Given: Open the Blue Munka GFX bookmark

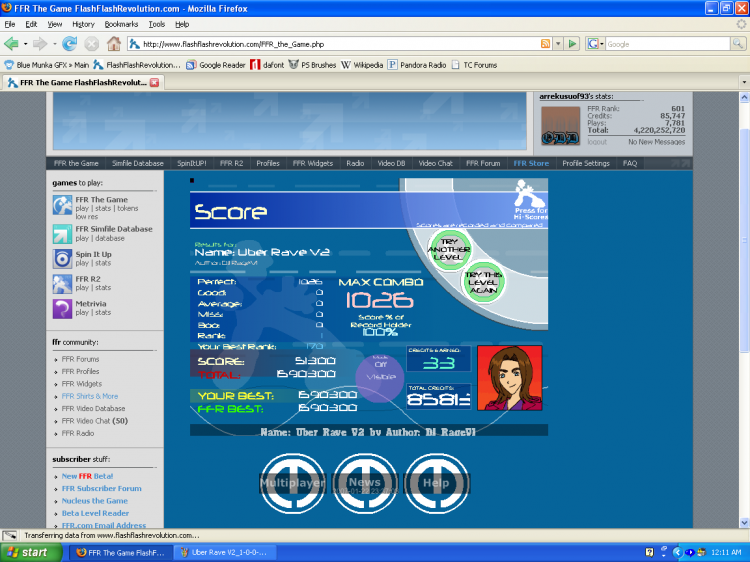Looking at the screenshot, I should [x=47, y=65].
